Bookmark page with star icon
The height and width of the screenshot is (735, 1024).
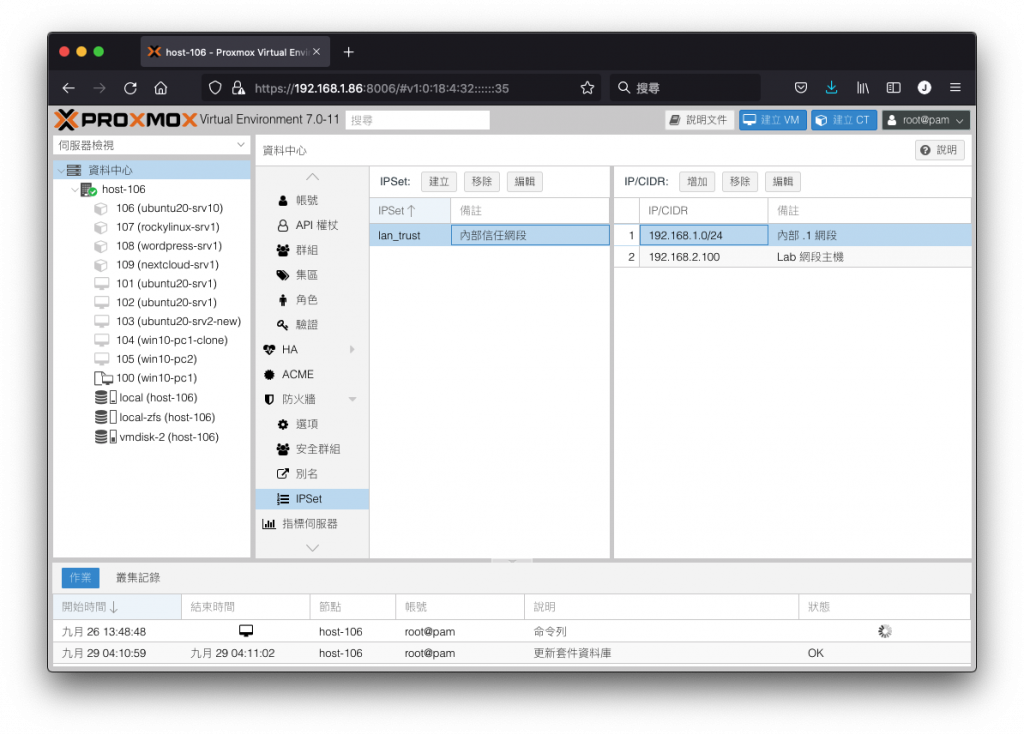coord(587,88)
